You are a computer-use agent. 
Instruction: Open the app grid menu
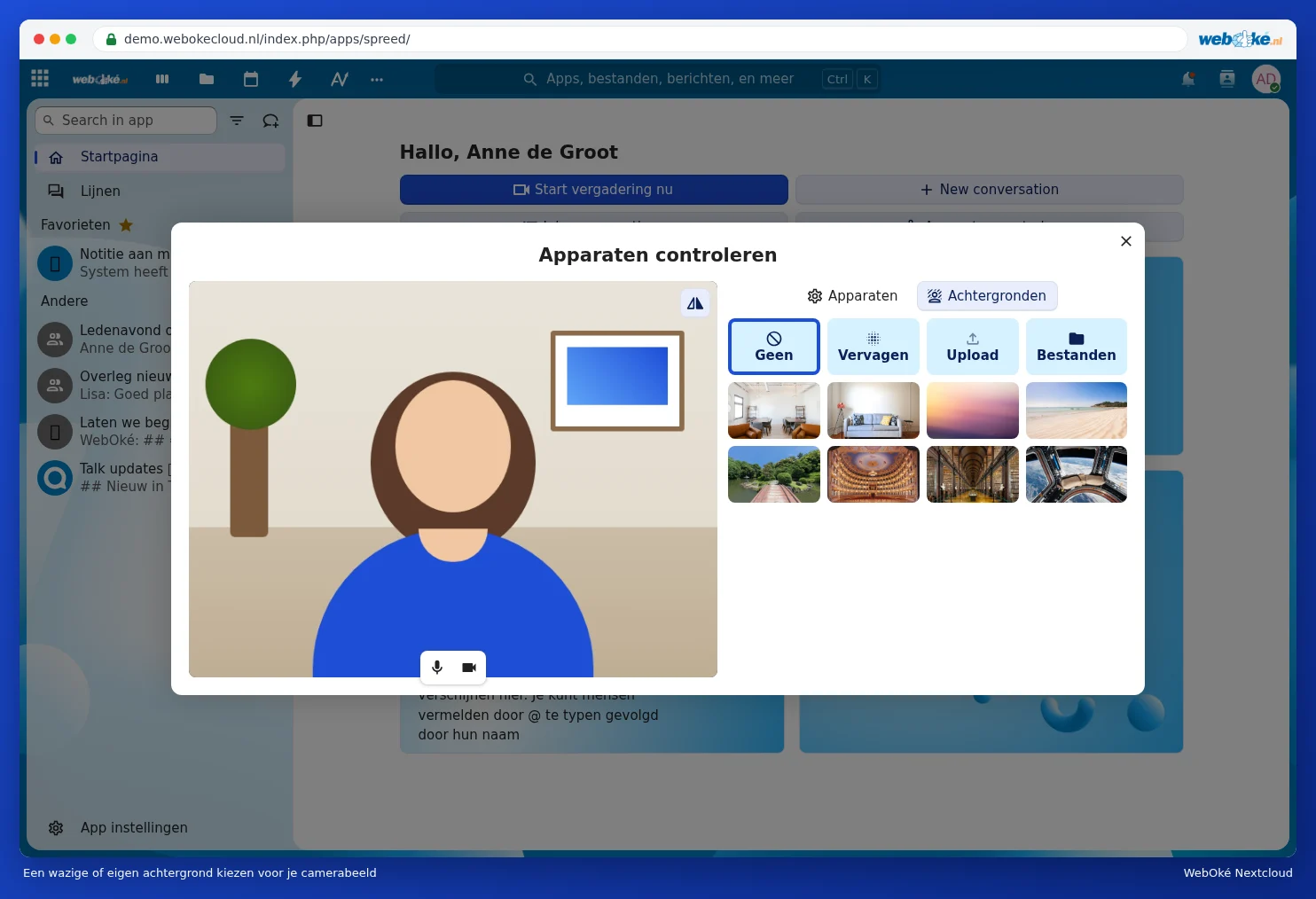[40, 79]
